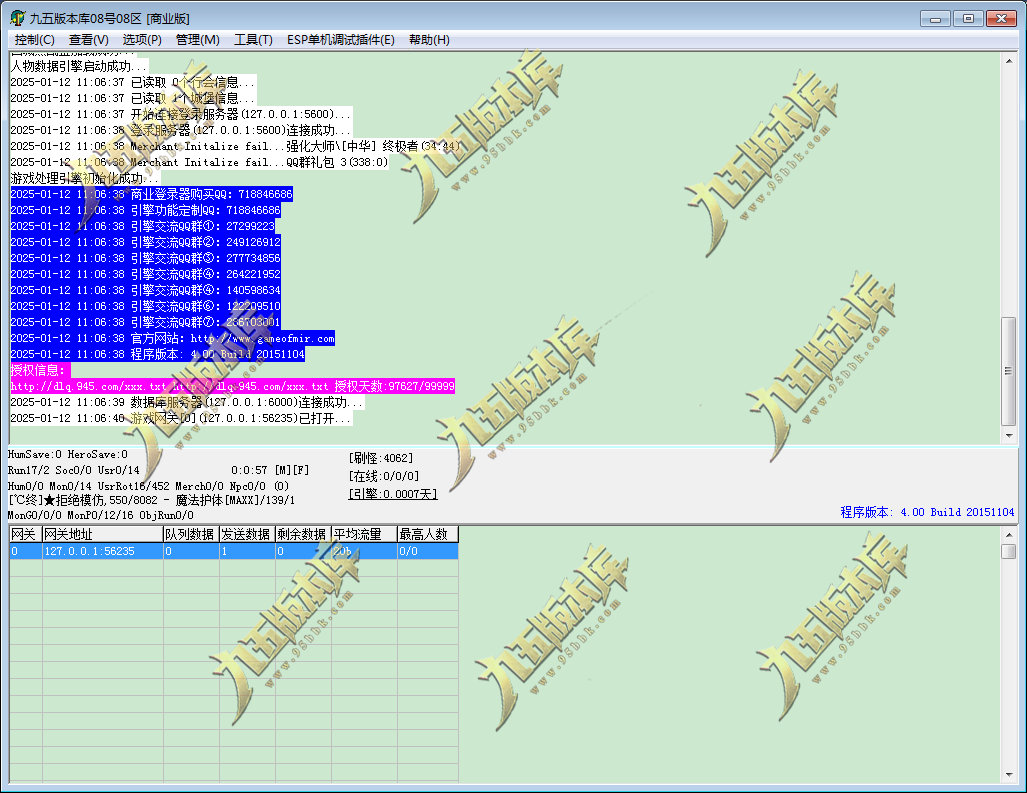The image size is (1027, 793).
Task: Click the 授权天数:97627/99999 log line
Action: (233, 386)
